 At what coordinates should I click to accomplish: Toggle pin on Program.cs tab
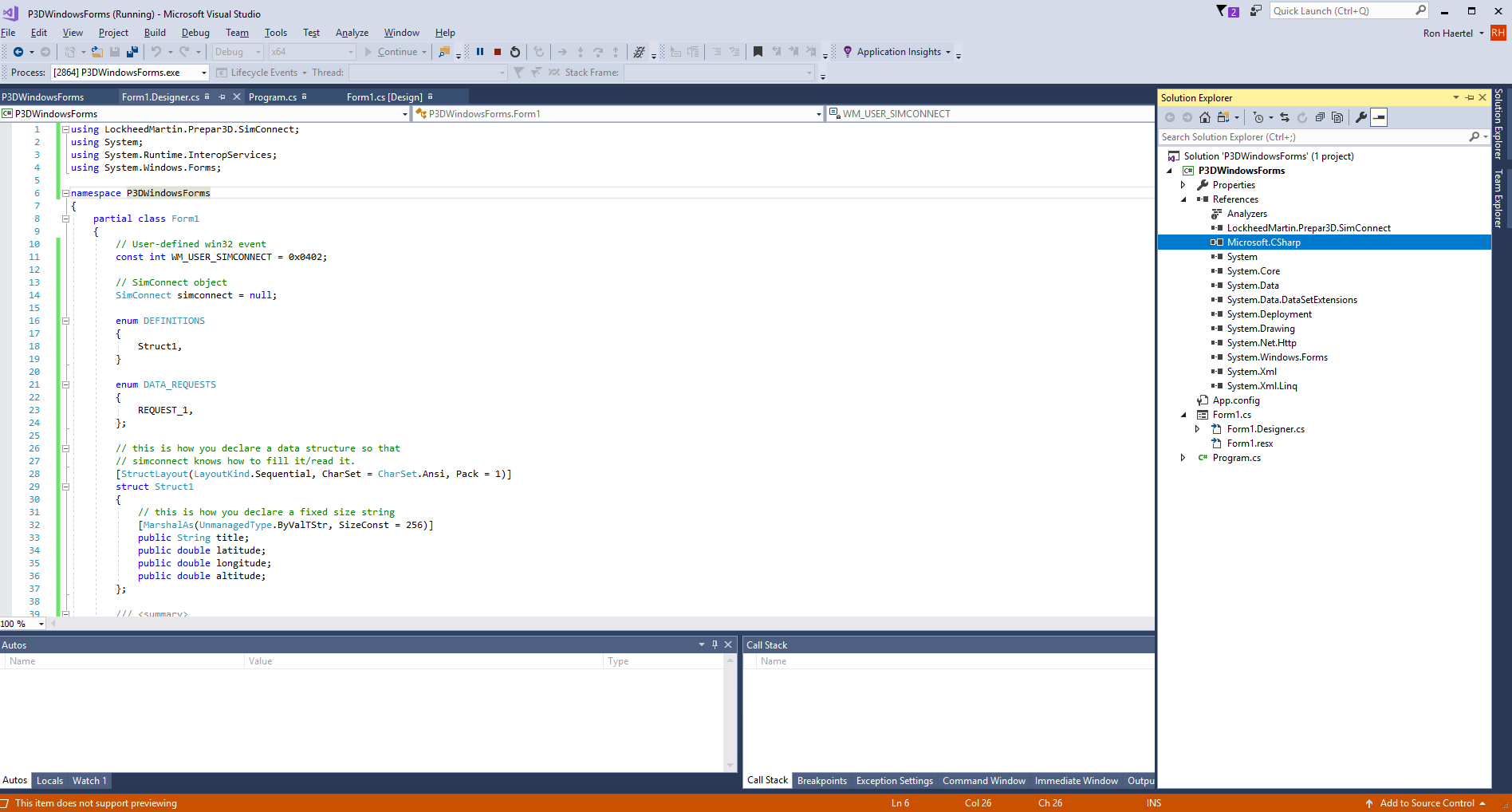click(304, 97)
